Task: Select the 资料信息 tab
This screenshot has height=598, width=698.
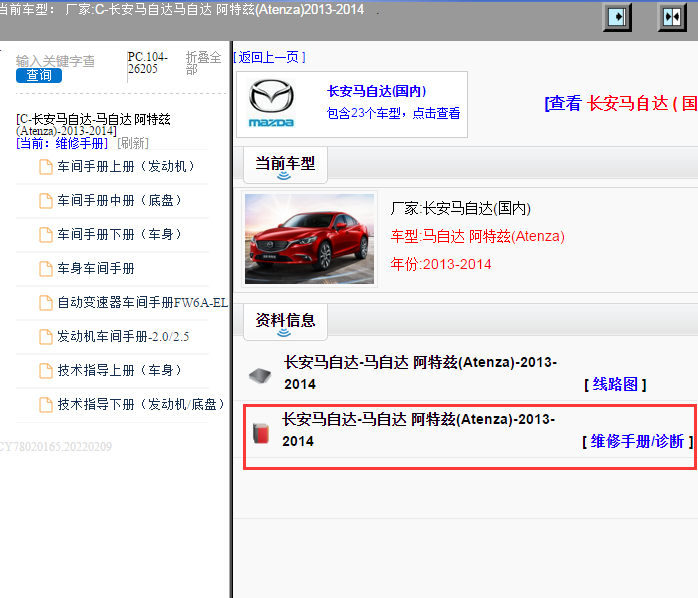Action: [285, 322]
